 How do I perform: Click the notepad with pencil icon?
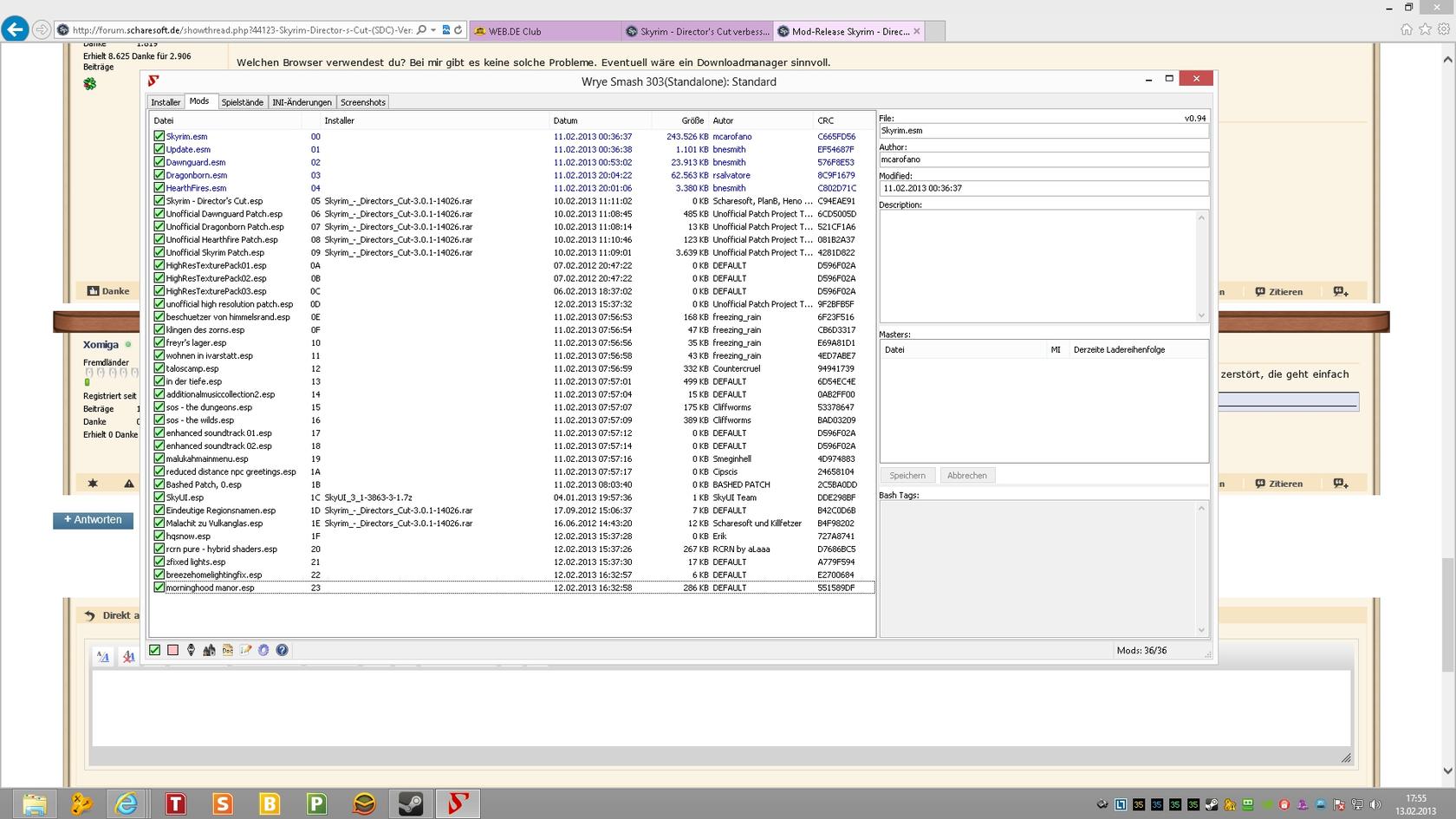(x=245, y=650)
